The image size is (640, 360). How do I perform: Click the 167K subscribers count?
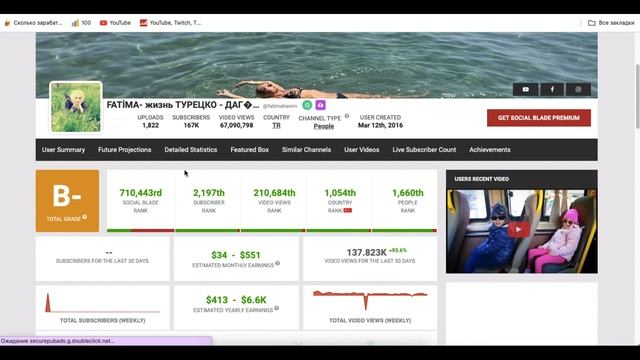click(x=191, y=125)
